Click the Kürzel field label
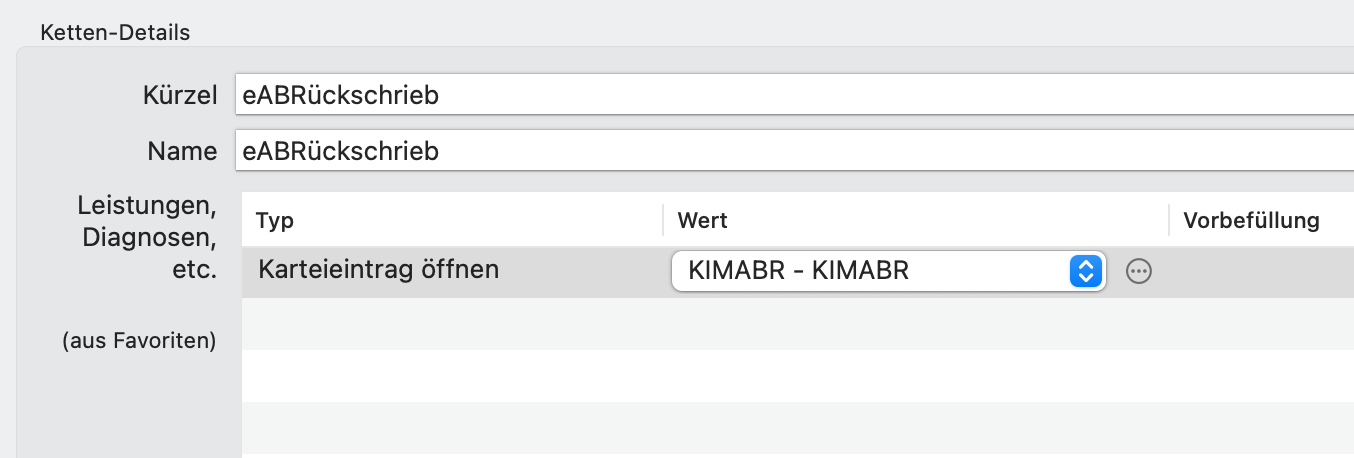This screenshot has height=458, width=1354. point(181,95)
